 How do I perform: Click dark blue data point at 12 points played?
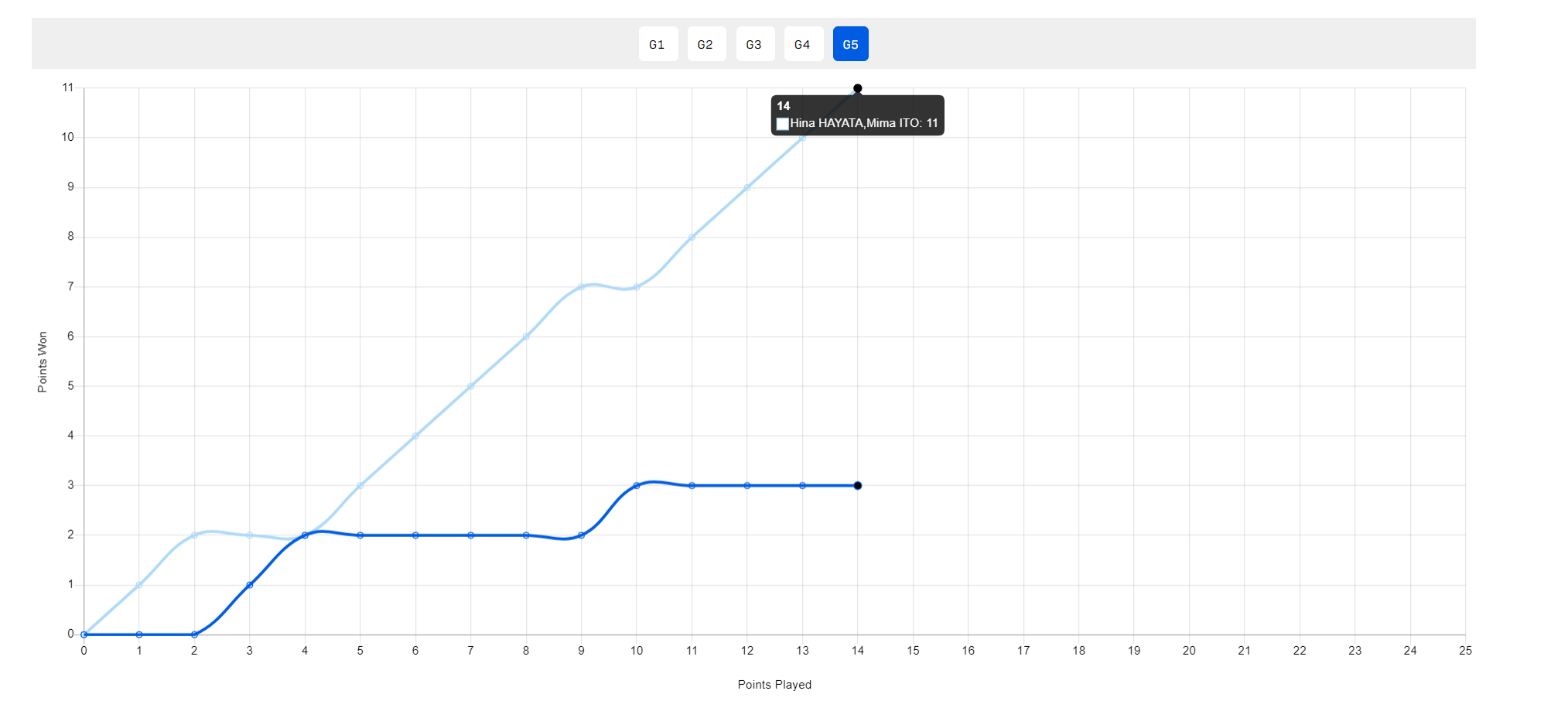tap(747, 486)
